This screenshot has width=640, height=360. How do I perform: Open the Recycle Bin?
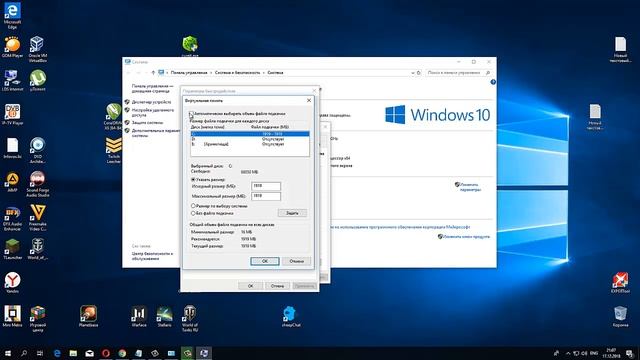(x=620, y=316)
